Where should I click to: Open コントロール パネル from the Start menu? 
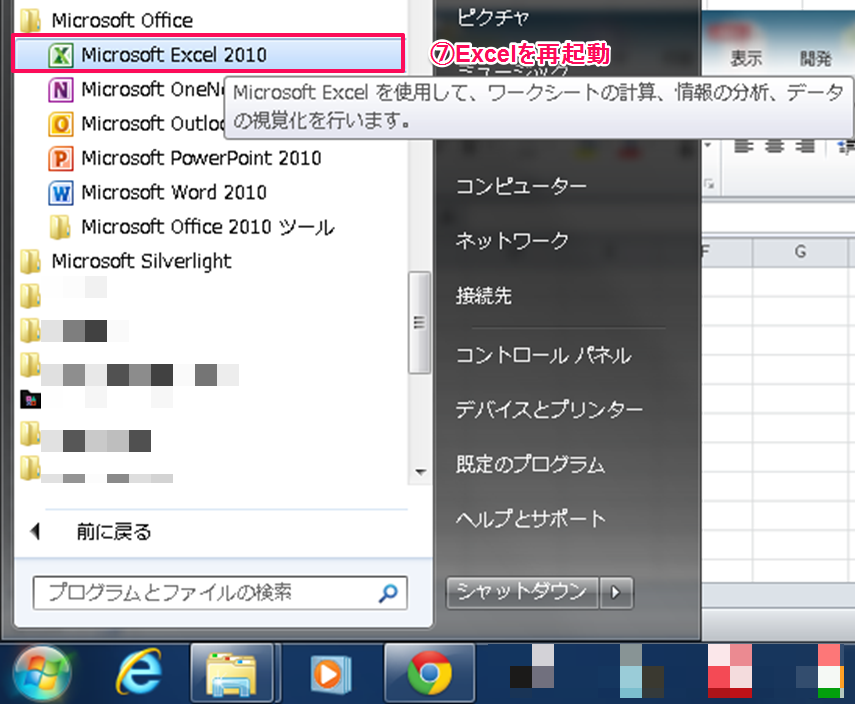tap(543, 355)
